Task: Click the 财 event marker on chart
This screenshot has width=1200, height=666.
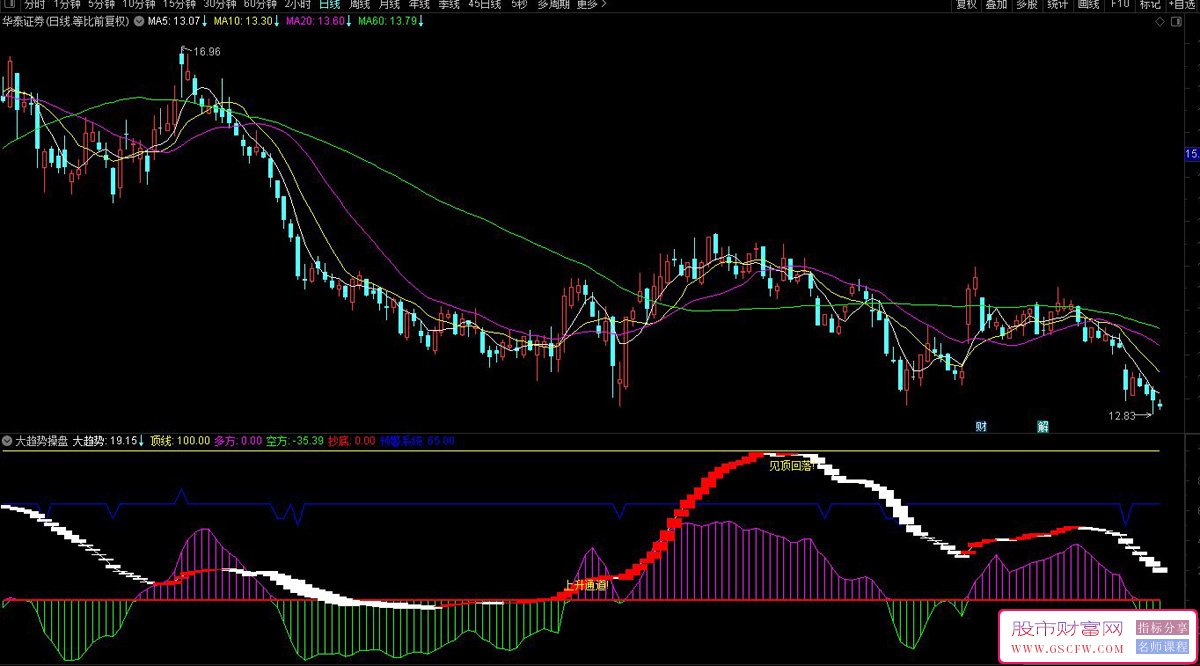Action: tap(981, 426)
